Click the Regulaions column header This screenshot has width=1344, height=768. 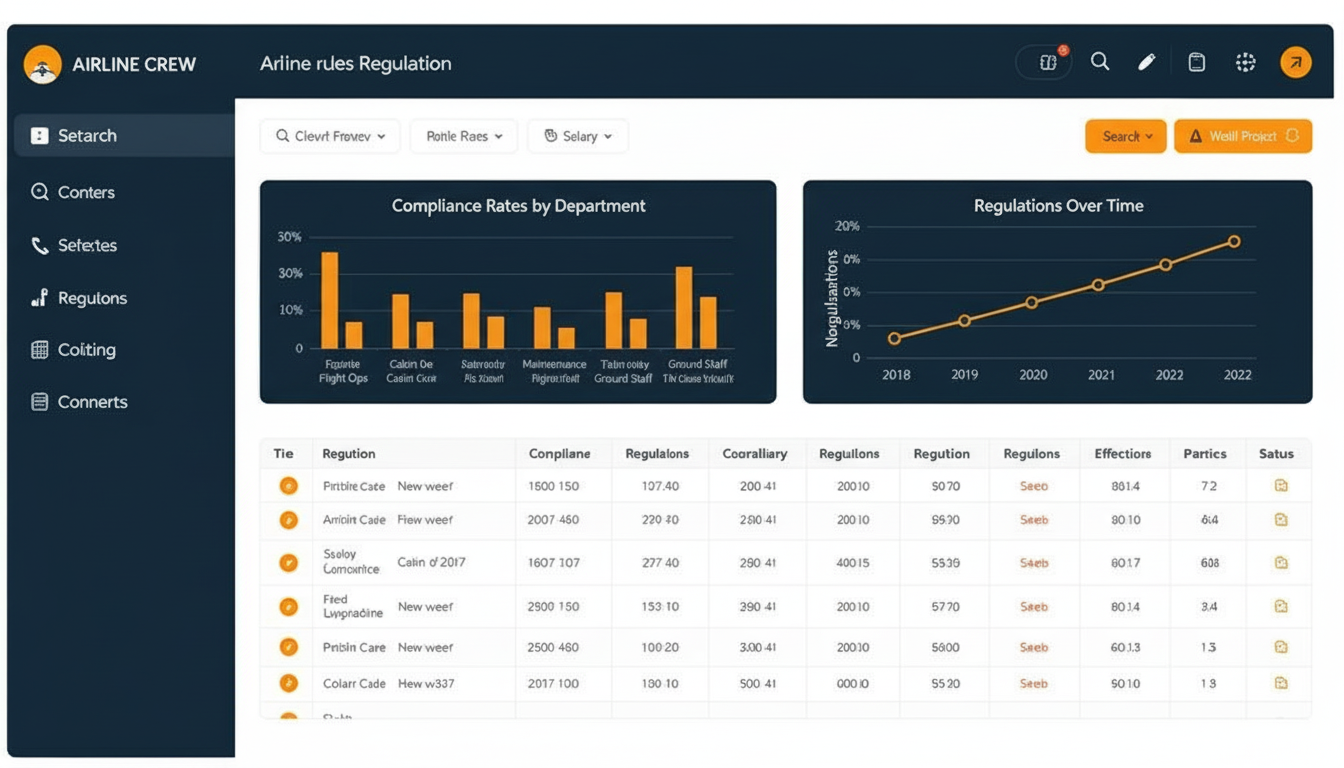point(657,454)
